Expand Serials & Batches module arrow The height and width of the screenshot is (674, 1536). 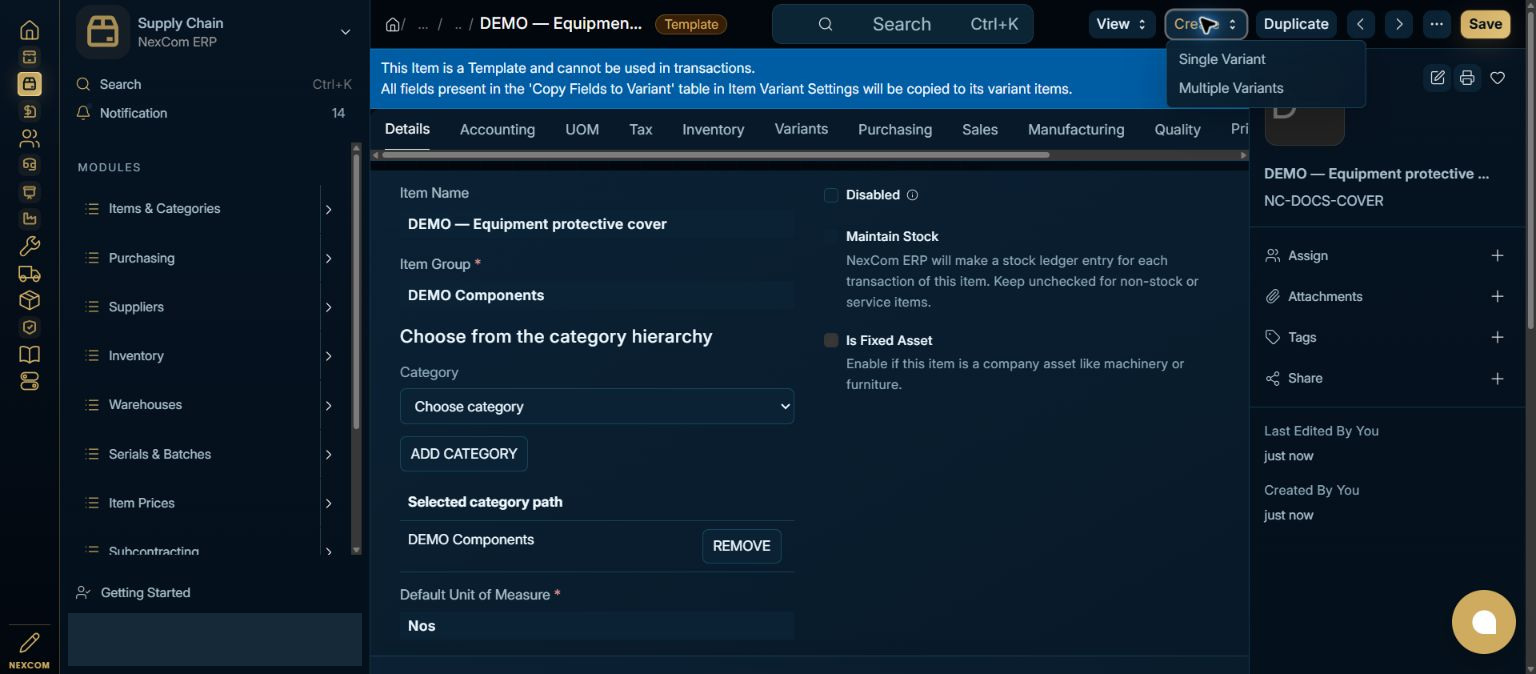tap(328, 454)
